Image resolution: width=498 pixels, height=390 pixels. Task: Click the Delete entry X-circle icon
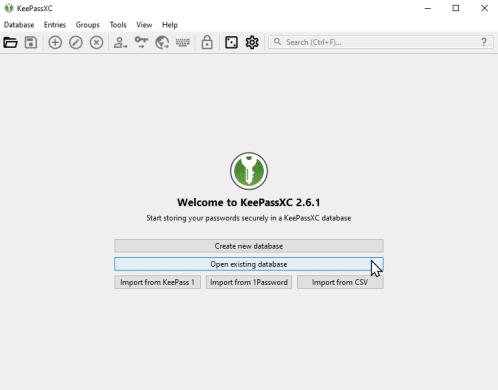(96, 43)
